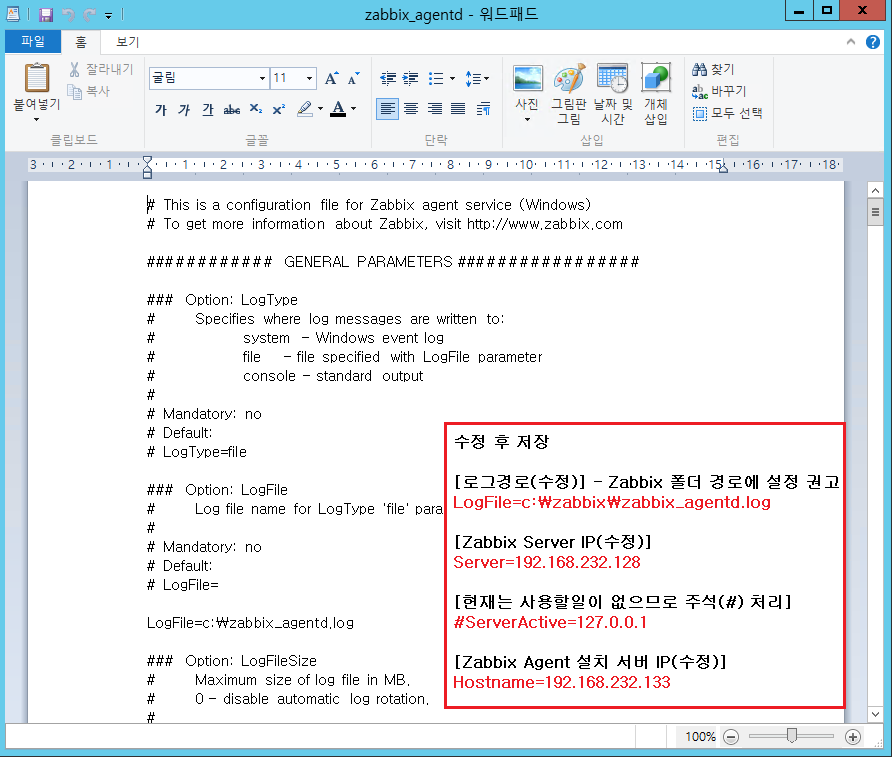Click the Save icon in quick access toolbar
892x757 pixels.
pyautogui.click(x=46, y=14)
